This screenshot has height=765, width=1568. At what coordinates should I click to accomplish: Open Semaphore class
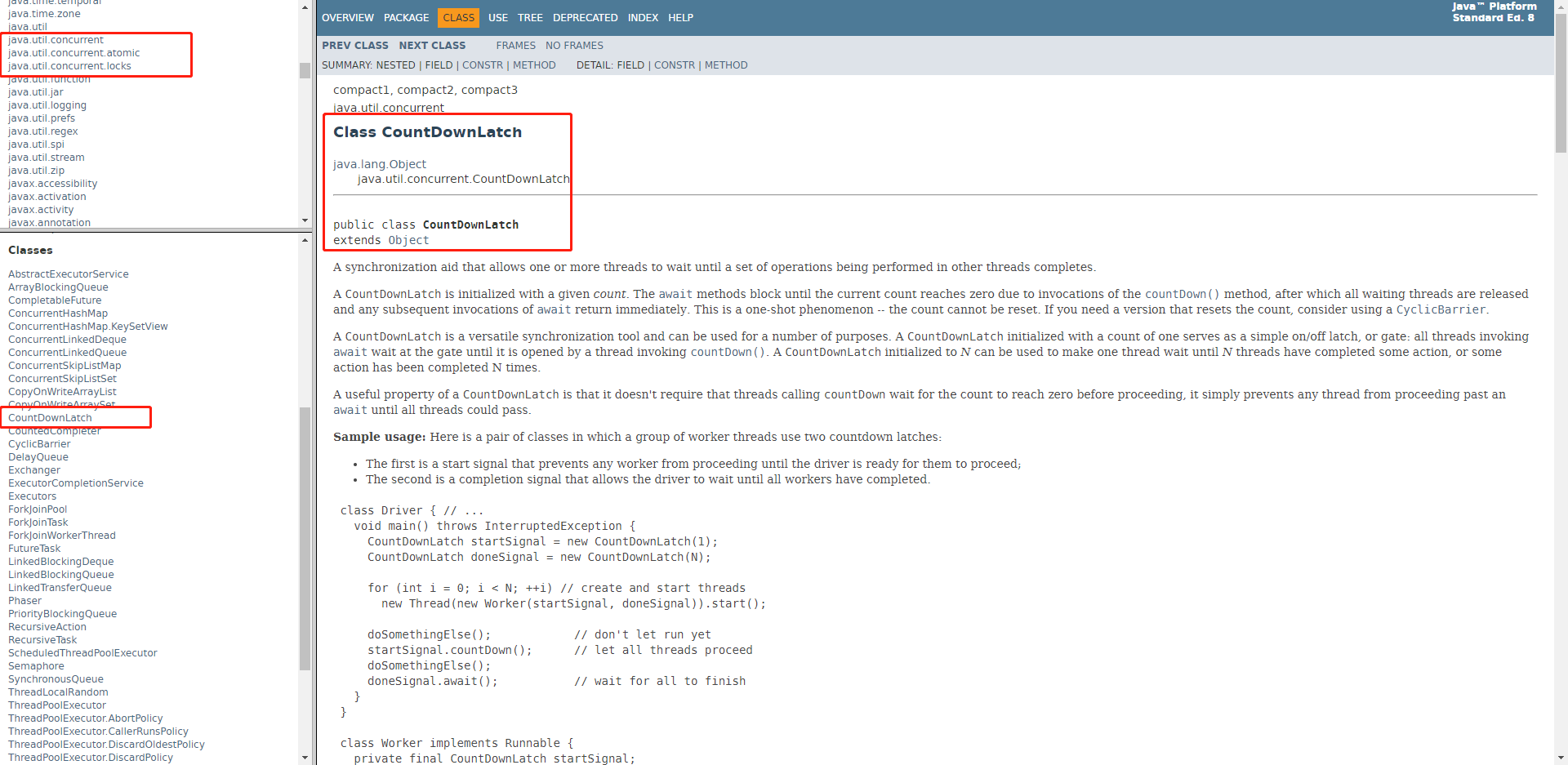[36, 666]
